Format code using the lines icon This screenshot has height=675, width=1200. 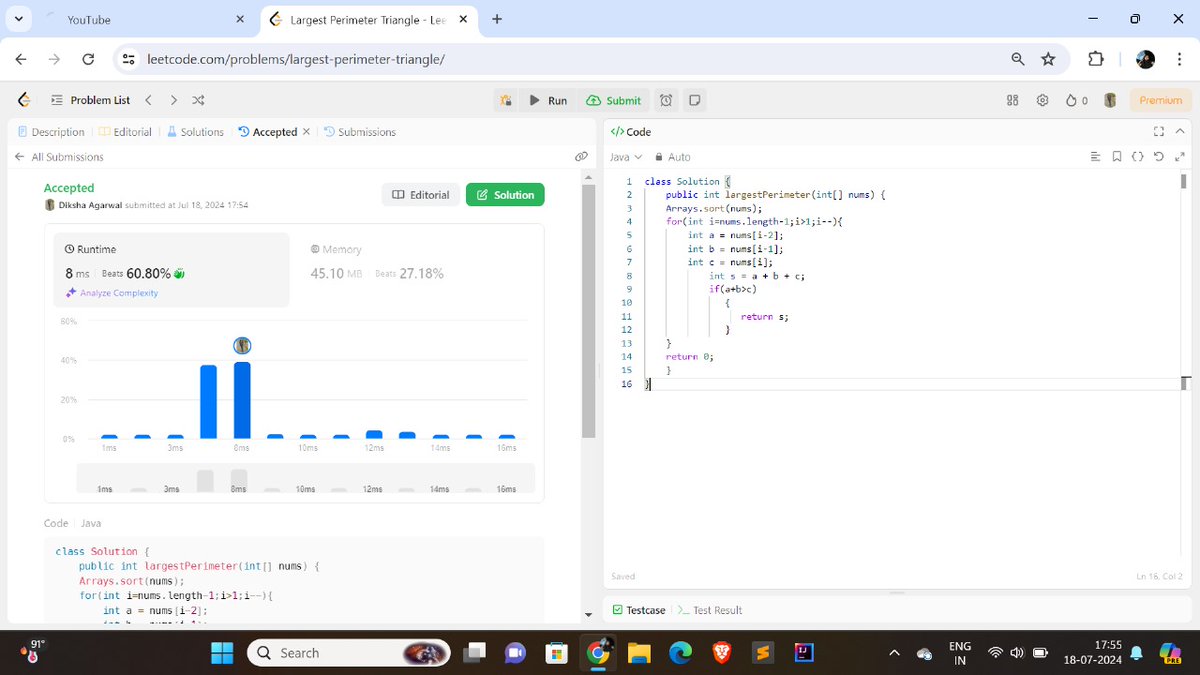pyautogui.click(x=1094, y=157)
